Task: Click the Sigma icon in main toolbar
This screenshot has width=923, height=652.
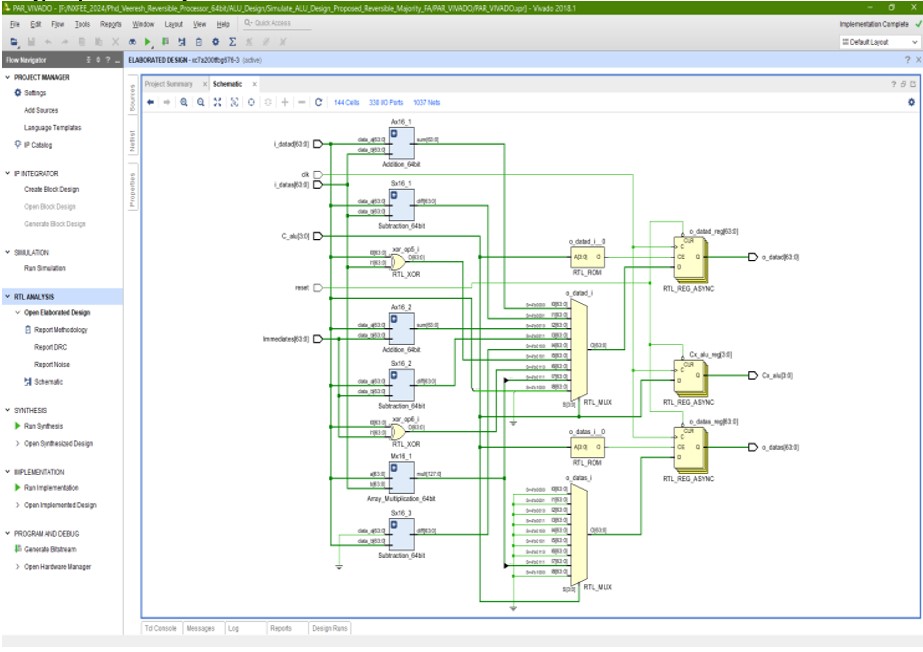Action: click(232, 42)
